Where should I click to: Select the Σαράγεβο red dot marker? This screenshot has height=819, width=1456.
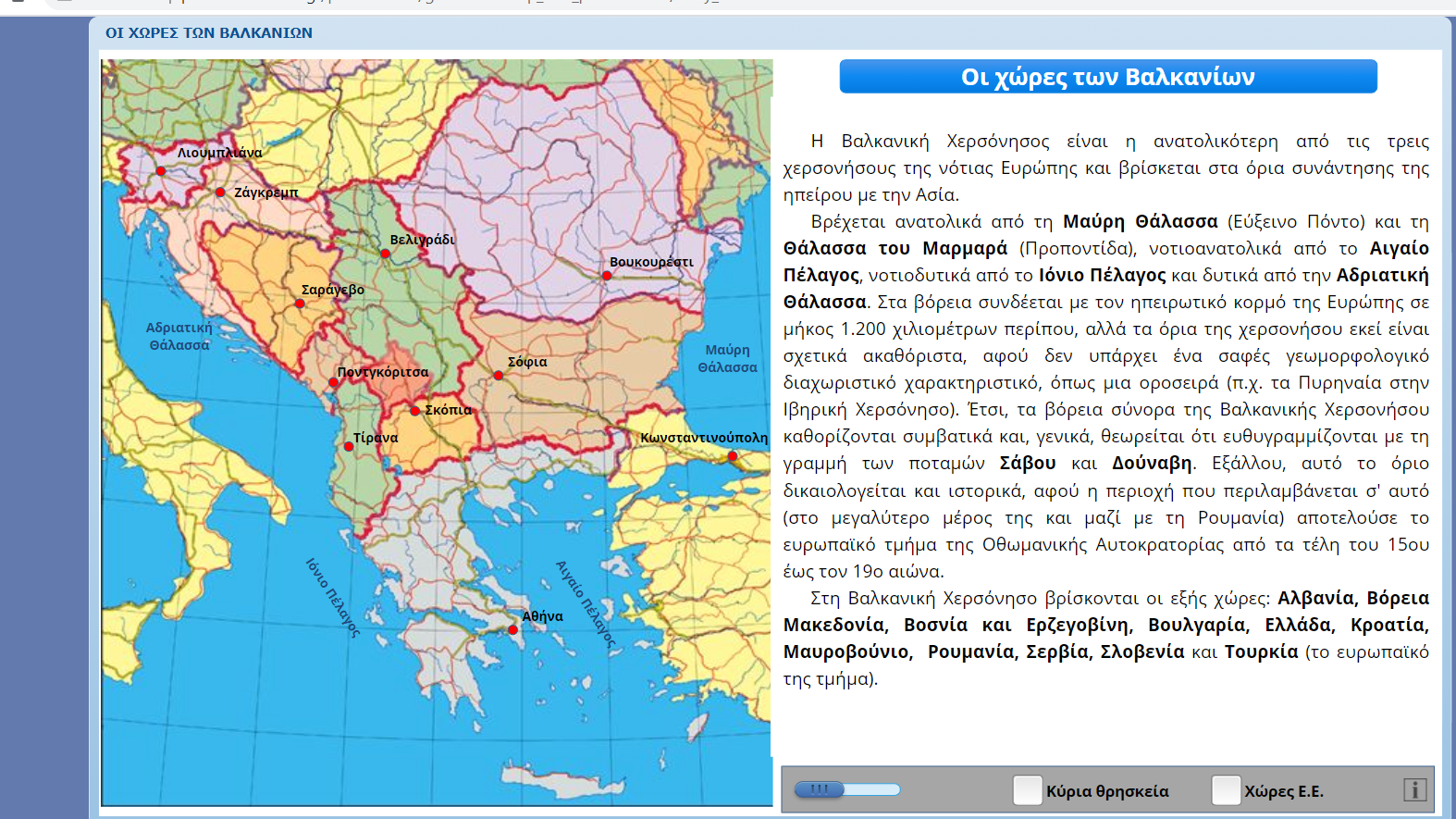(x=299, y=304)
